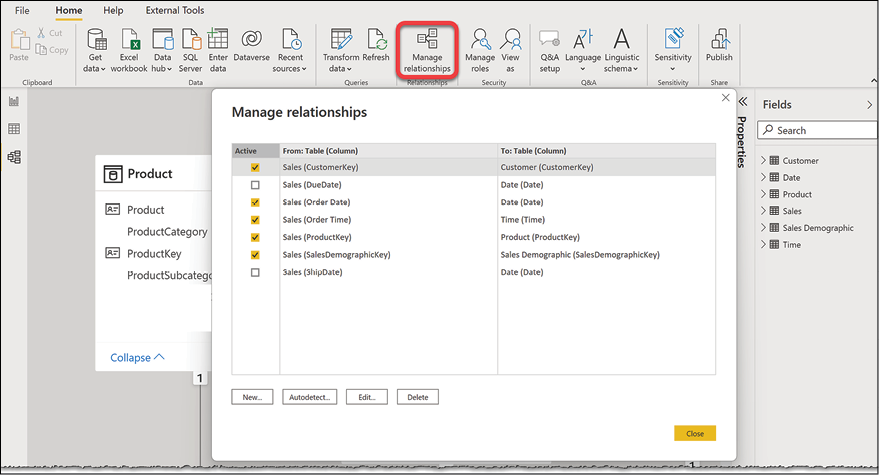Viewport: 879px width, 475px height.
Task: Click the Copy icon
Action: (41, 50)
